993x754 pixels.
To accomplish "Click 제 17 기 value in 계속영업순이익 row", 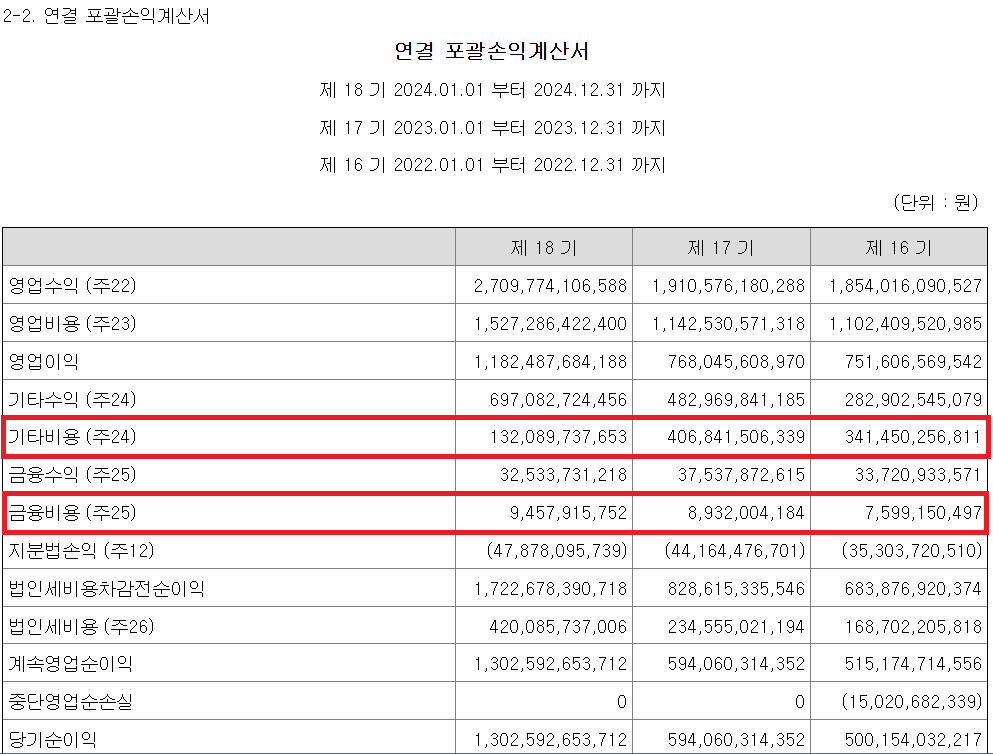I will (736, 663).
